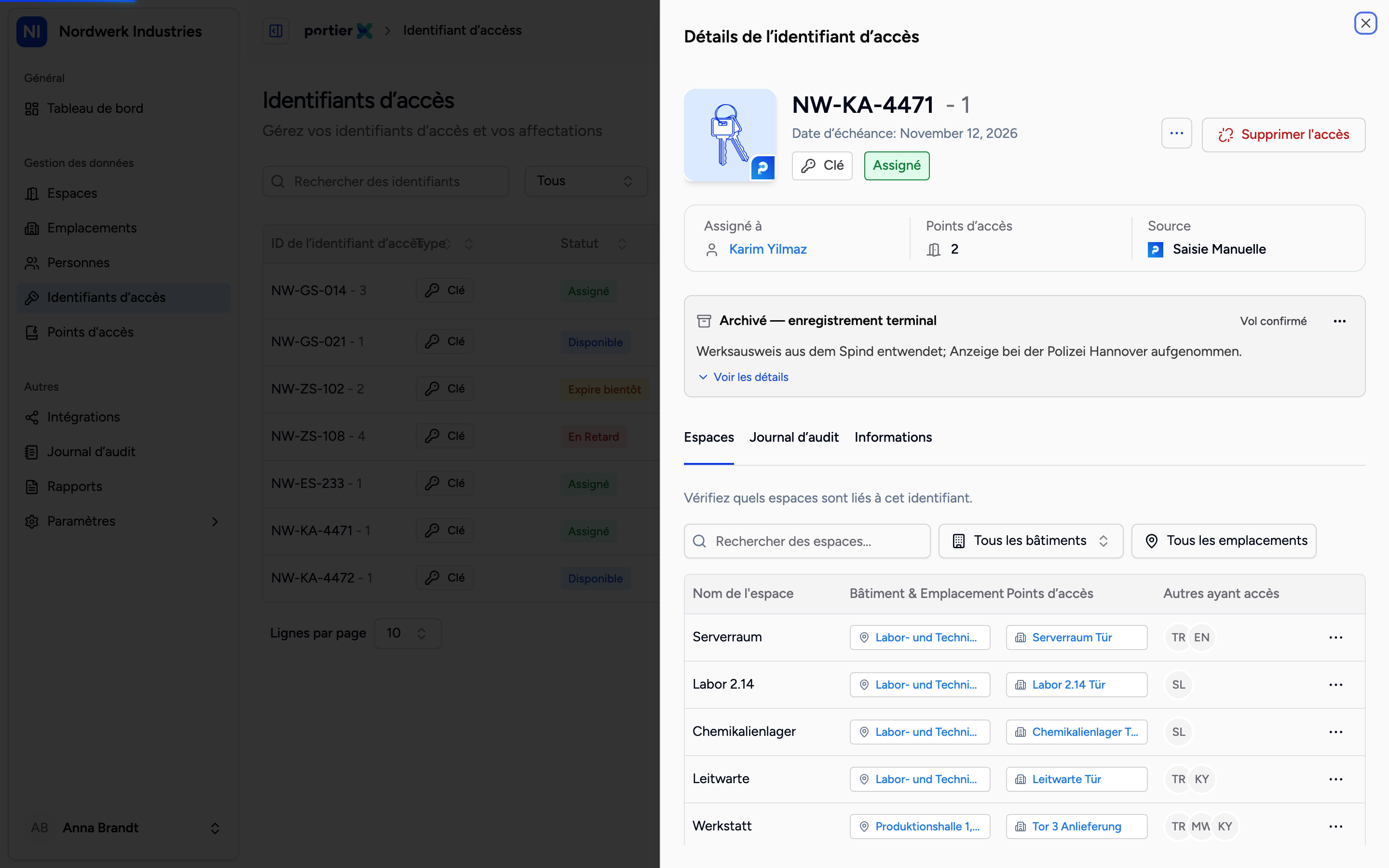Screen dimensions: 1389x868
Task: Click the Supprimer l'accès button
Action: [x=1283, y=135]
